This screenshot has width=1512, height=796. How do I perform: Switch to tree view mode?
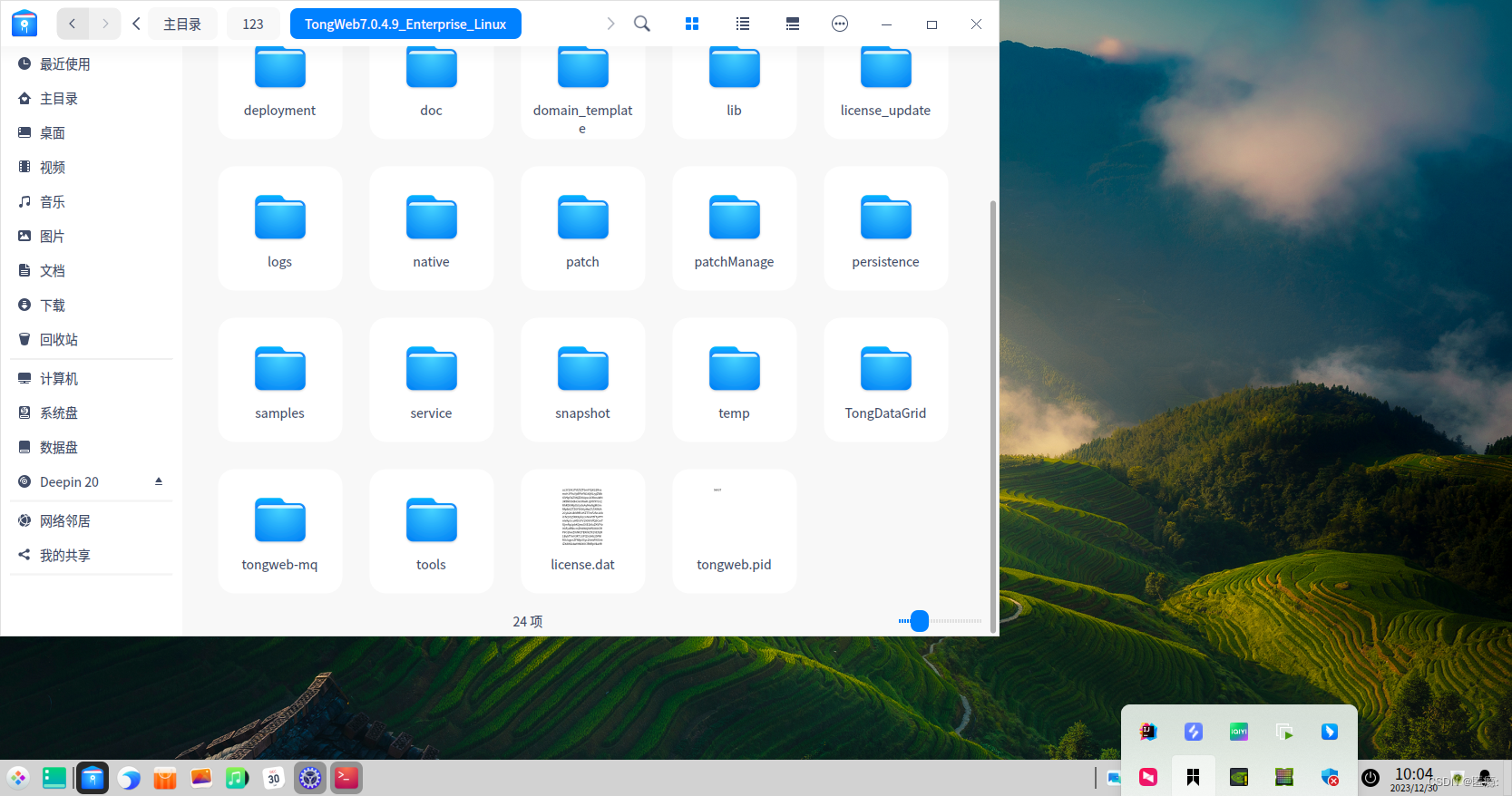[x=793, y=24]
